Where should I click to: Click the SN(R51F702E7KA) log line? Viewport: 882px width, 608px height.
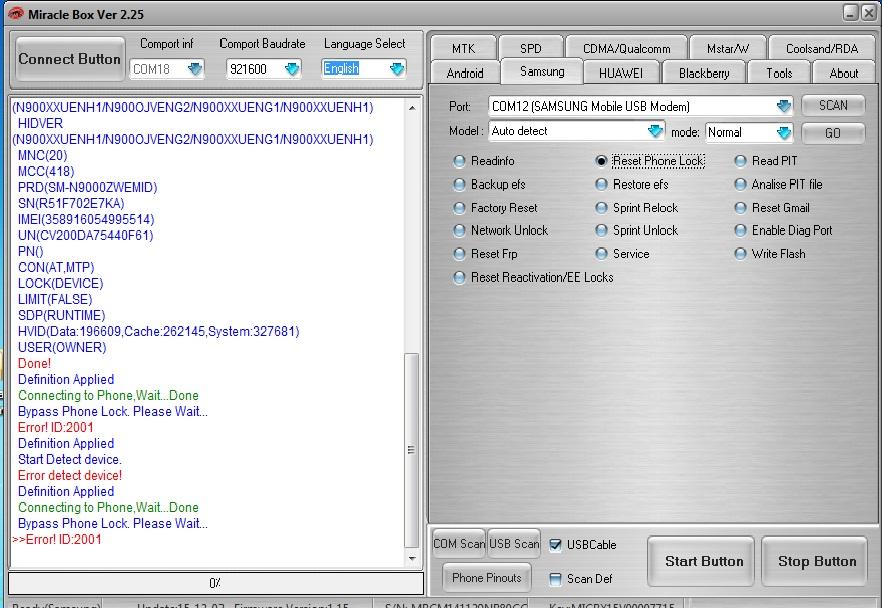coord(71,204)
